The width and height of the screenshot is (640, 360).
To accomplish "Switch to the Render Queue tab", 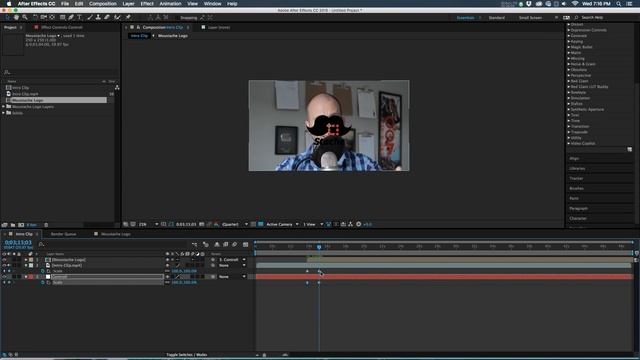I will coord(63,234).
